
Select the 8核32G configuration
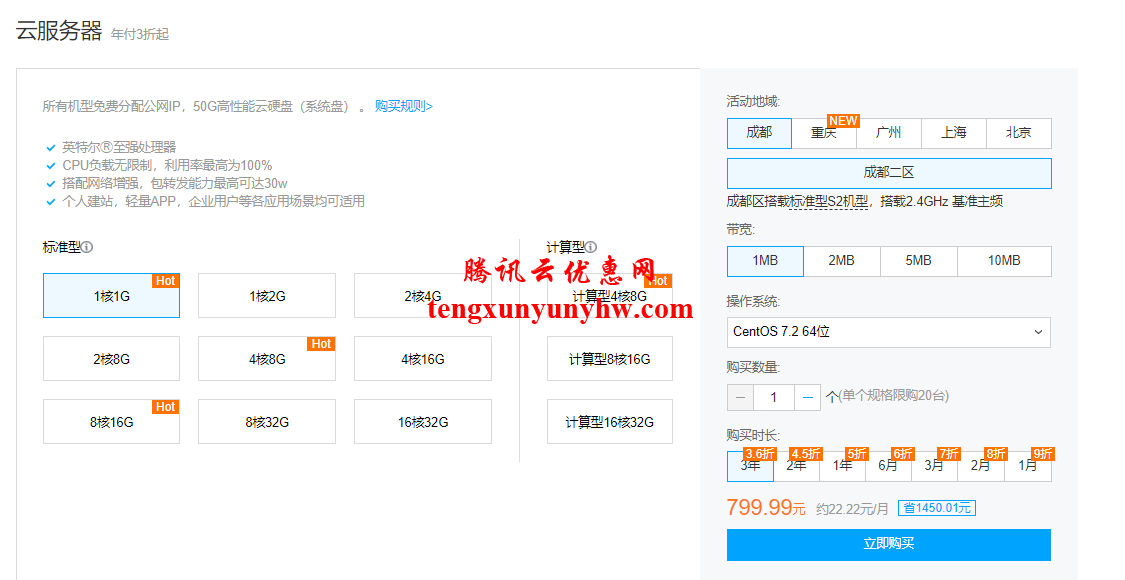267,422
